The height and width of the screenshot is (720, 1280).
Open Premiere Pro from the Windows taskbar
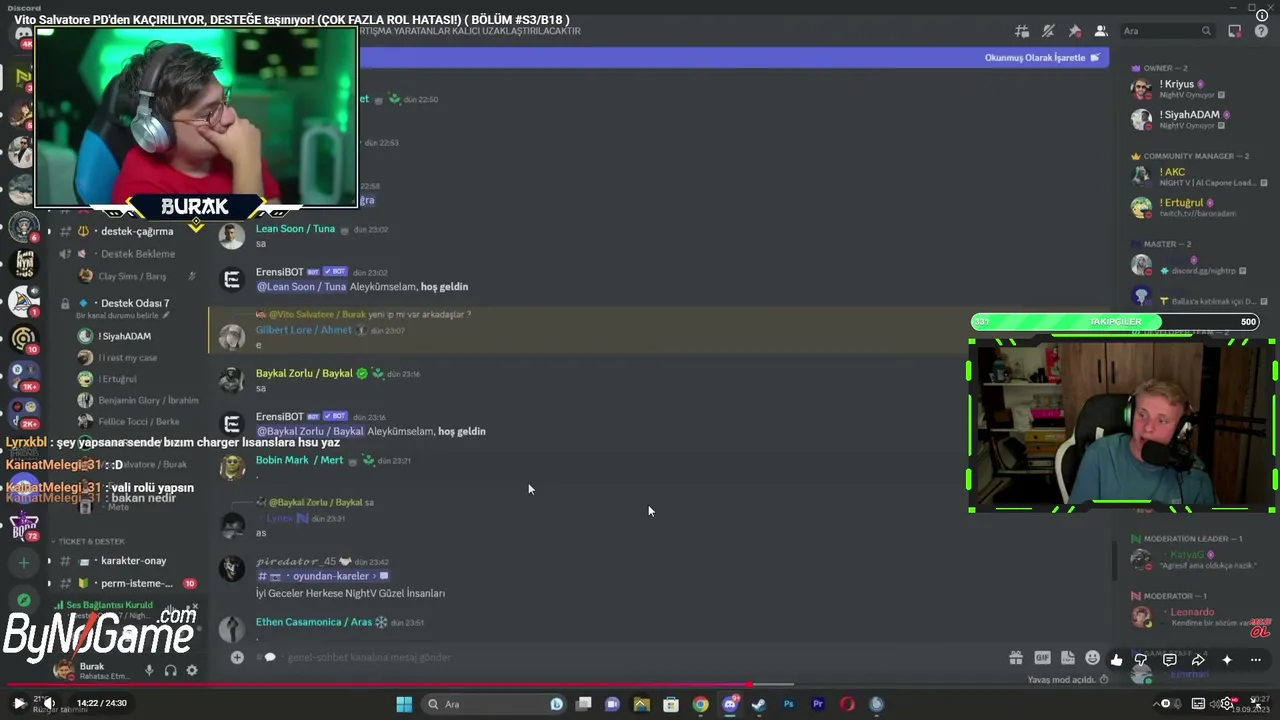click(817, 704)
